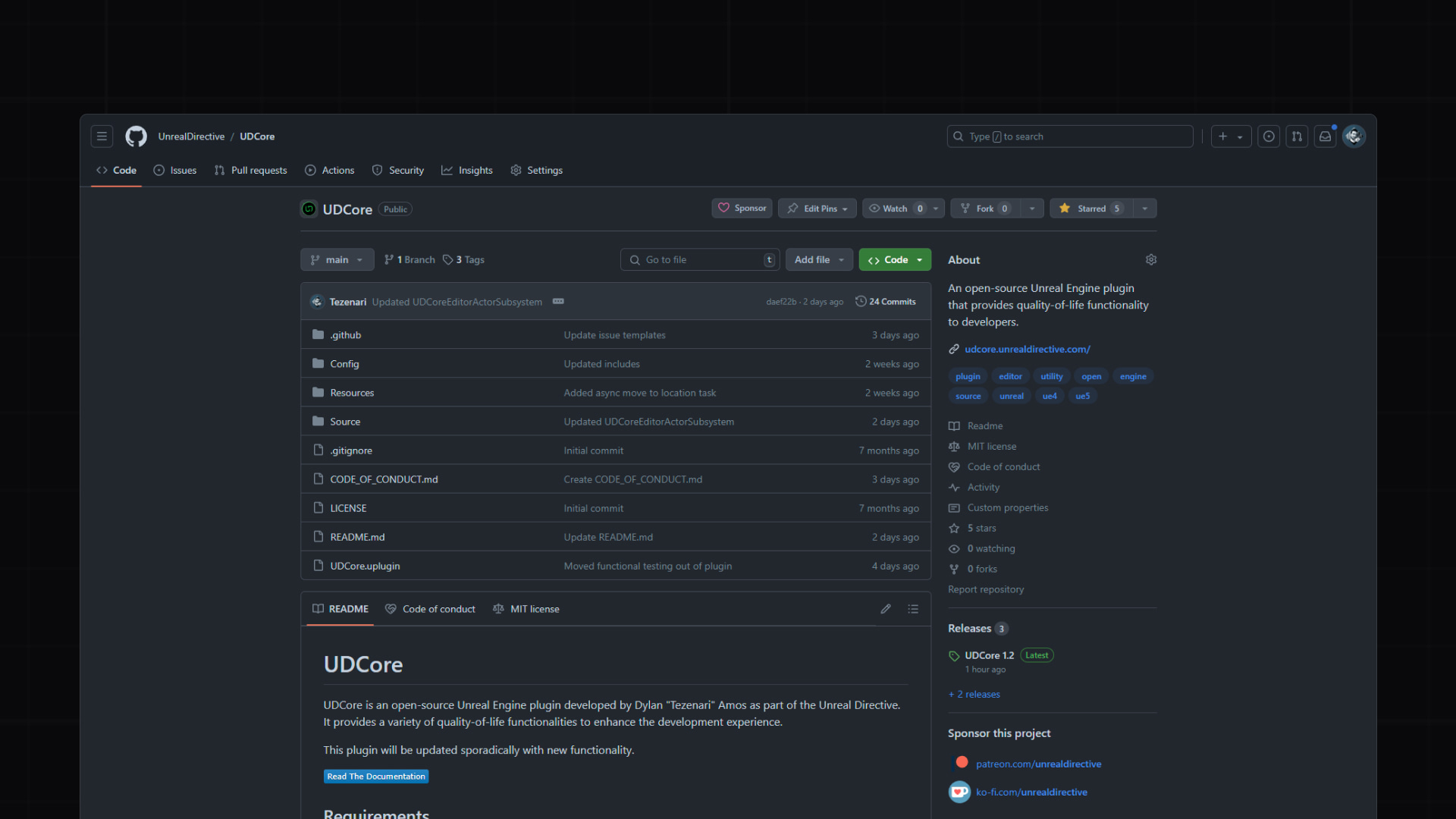Open the issues shortcut icon in header
Image resolution: width=1456 pixels, height=819 pixels.
[x=1269, y=136]
